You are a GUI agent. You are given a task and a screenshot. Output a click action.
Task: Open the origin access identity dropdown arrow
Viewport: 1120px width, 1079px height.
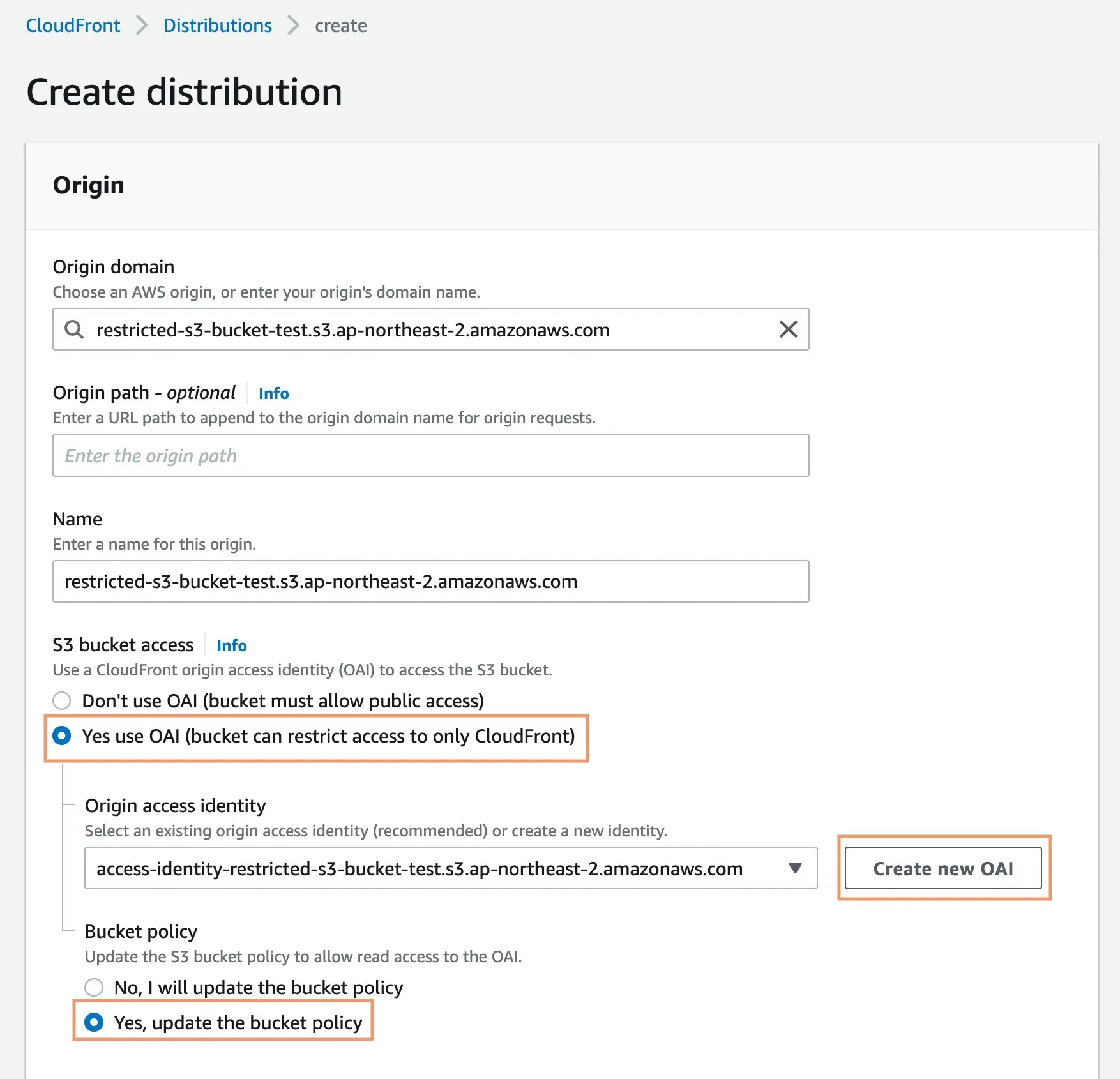coord(795,868)
